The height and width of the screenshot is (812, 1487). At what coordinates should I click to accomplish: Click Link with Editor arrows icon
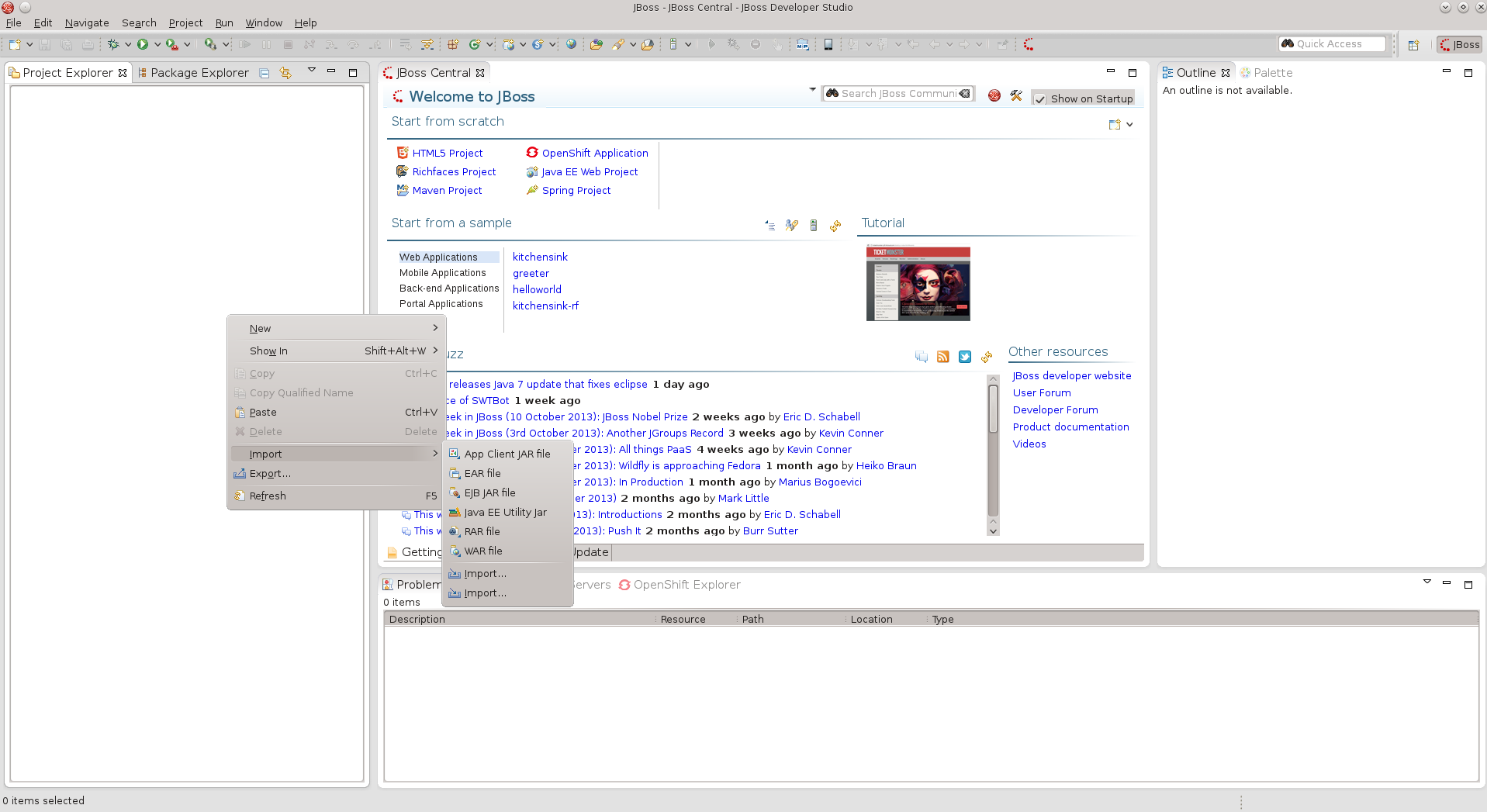click(x=285, y=73)
